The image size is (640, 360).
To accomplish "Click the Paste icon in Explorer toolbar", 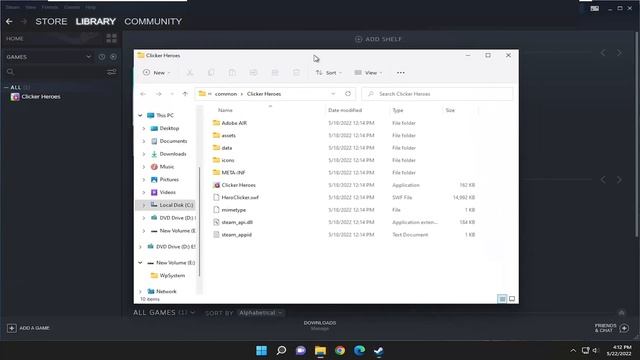I will tap(232, 73).
